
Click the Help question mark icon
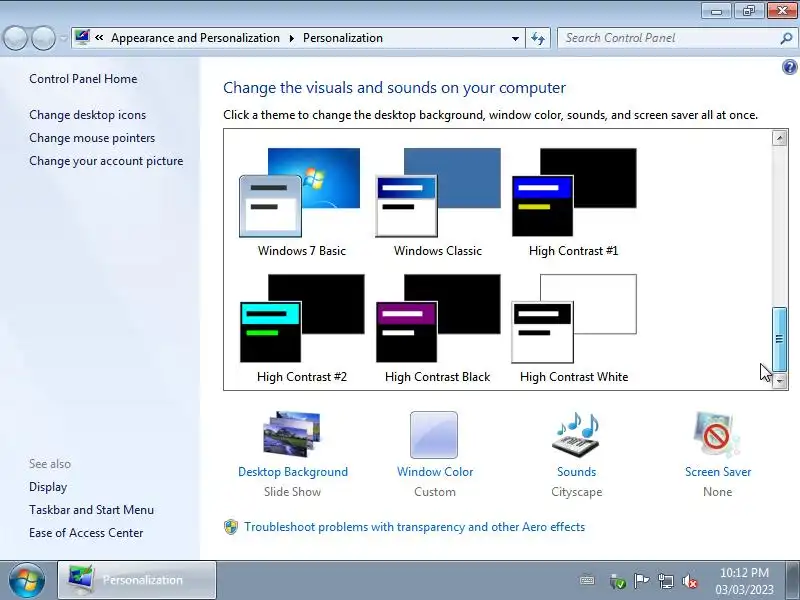click(789, 67)
